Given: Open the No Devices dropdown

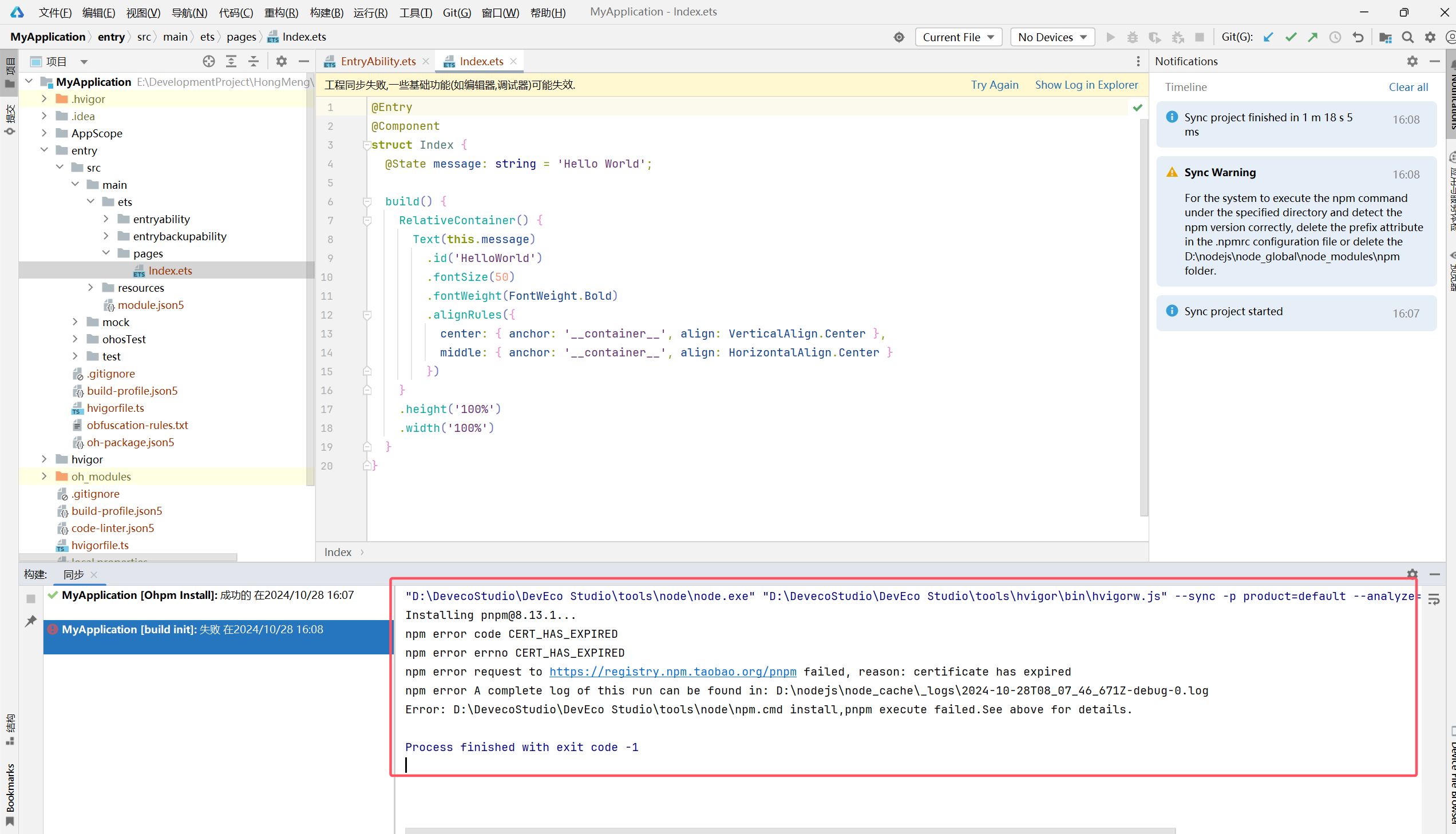Looking at the screenshot, I should 1052,37.
